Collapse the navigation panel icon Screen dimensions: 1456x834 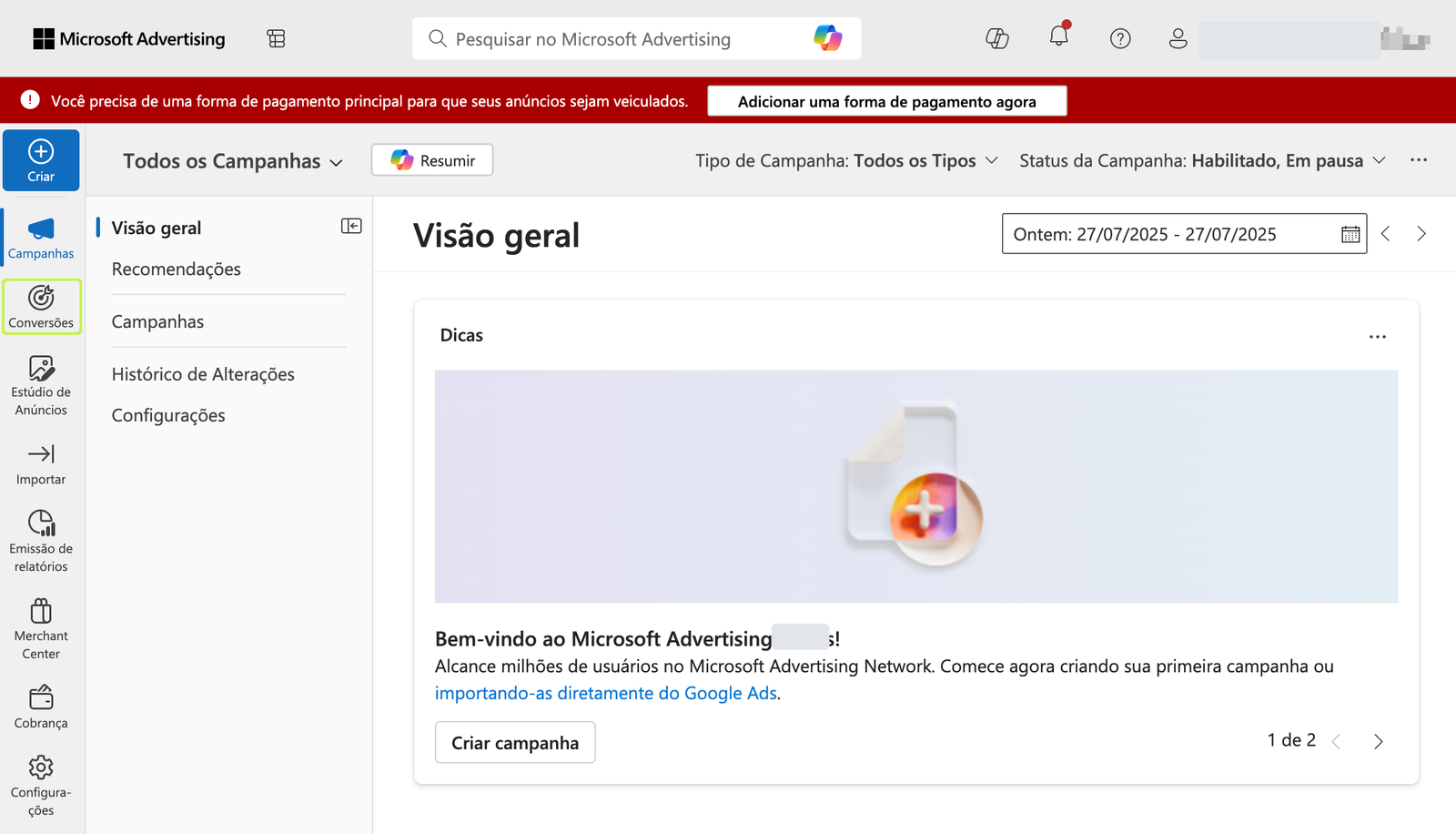[351, 226]
